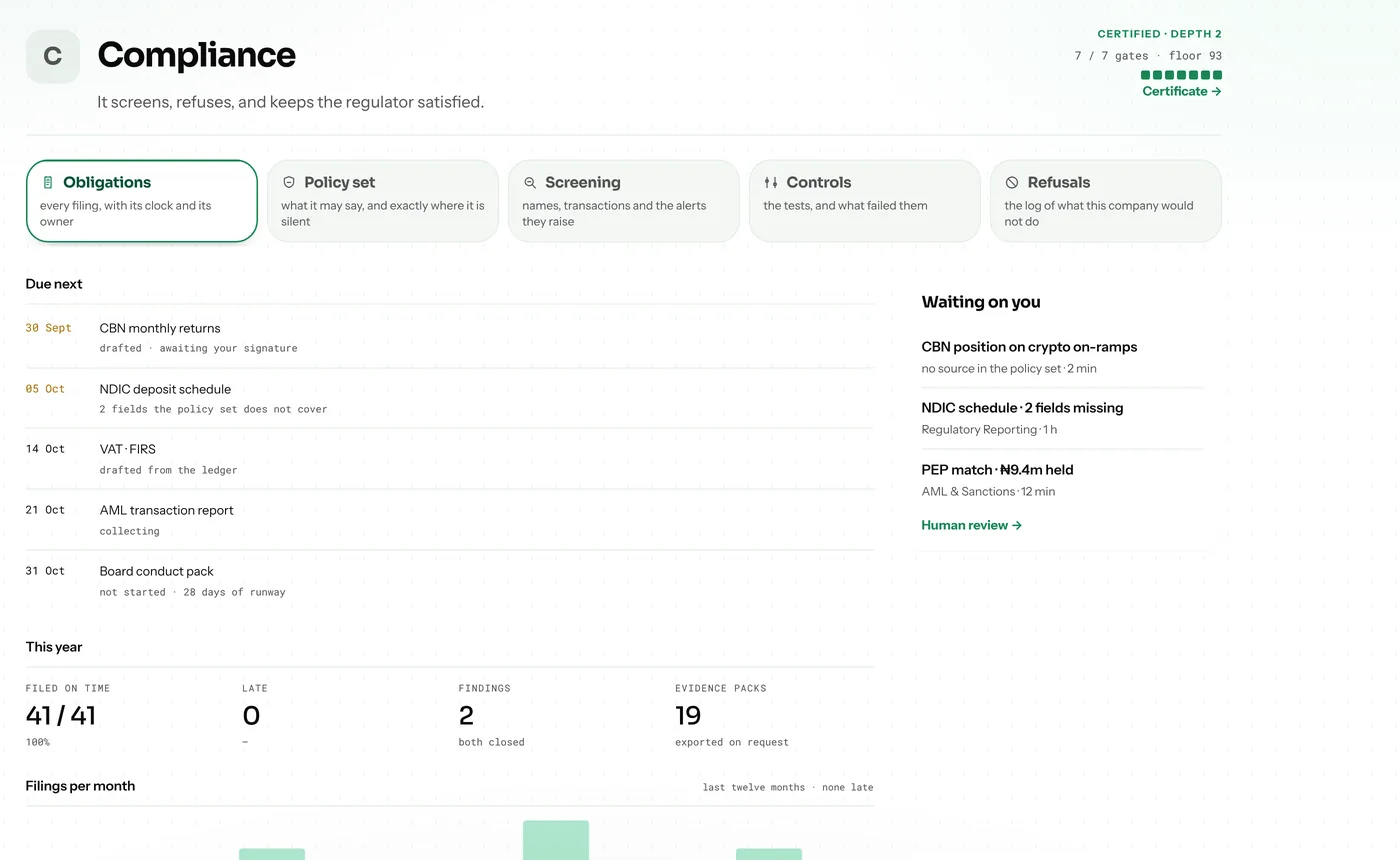This screenshot has width=1400, height=860.
Task: Open the NDIC deposit schedule filing
Action: [450, 398]
